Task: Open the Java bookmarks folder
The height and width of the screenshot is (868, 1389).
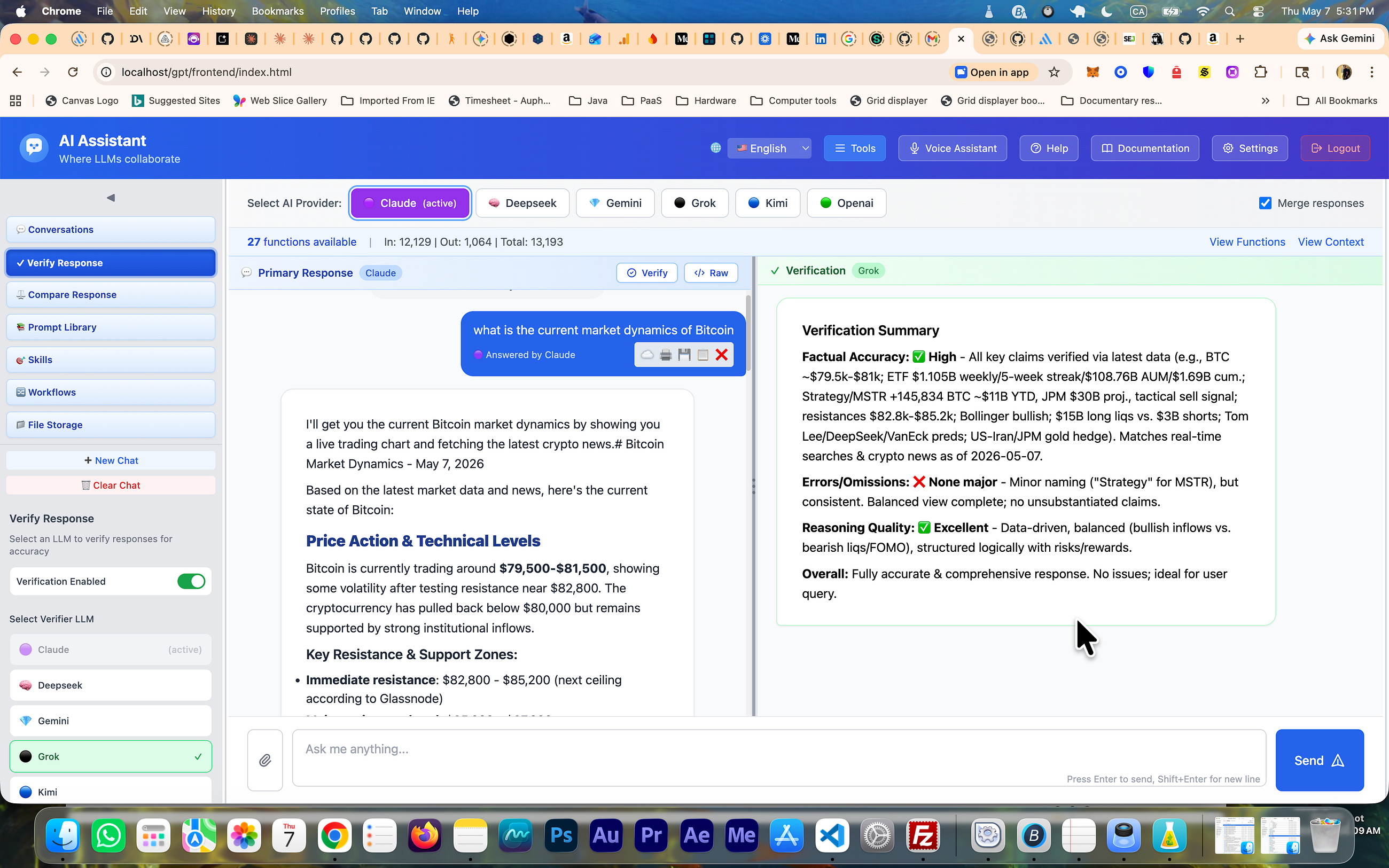Action: click(x=588, y=100)
